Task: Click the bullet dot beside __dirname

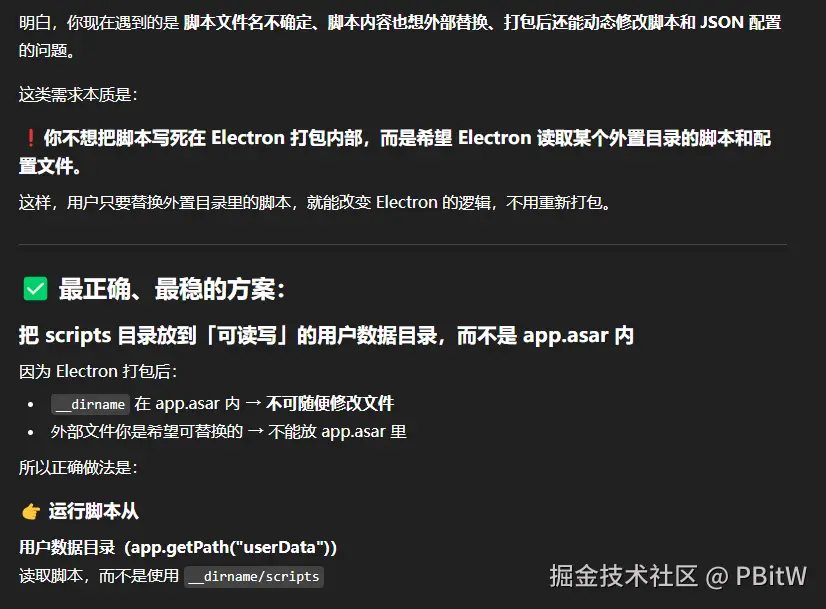Action: click(x=31, y=405)
